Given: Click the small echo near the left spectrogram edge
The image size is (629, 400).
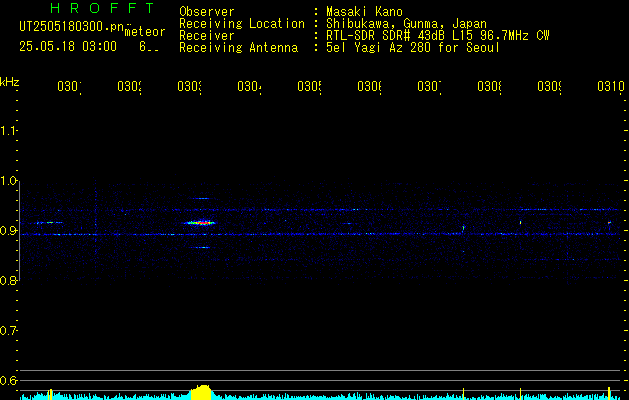Looking at the screenshot, I should [49, 222].
